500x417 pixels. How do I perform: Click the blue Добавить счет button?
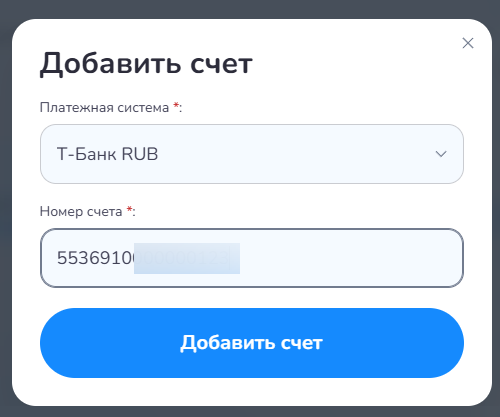[252, 343]
